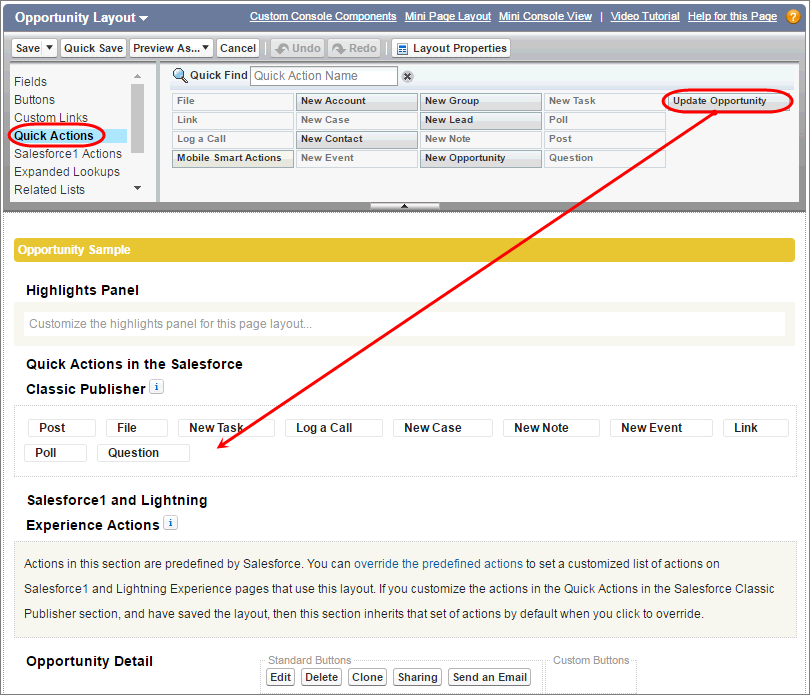The image size is (810, 695).
Task: Click the Redo arrow button
Action: (x=354, y=48)
